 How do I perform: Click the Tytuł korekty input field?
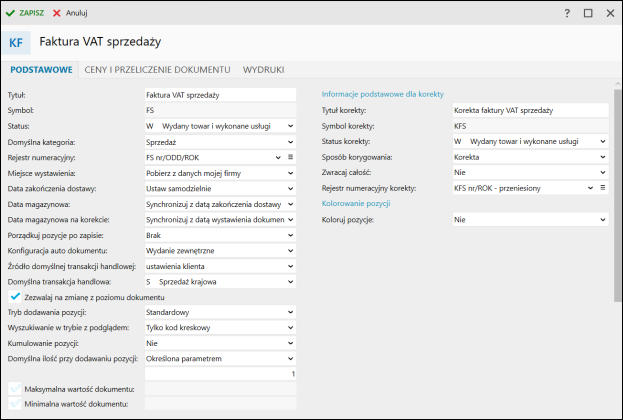(x=530, y=110)
